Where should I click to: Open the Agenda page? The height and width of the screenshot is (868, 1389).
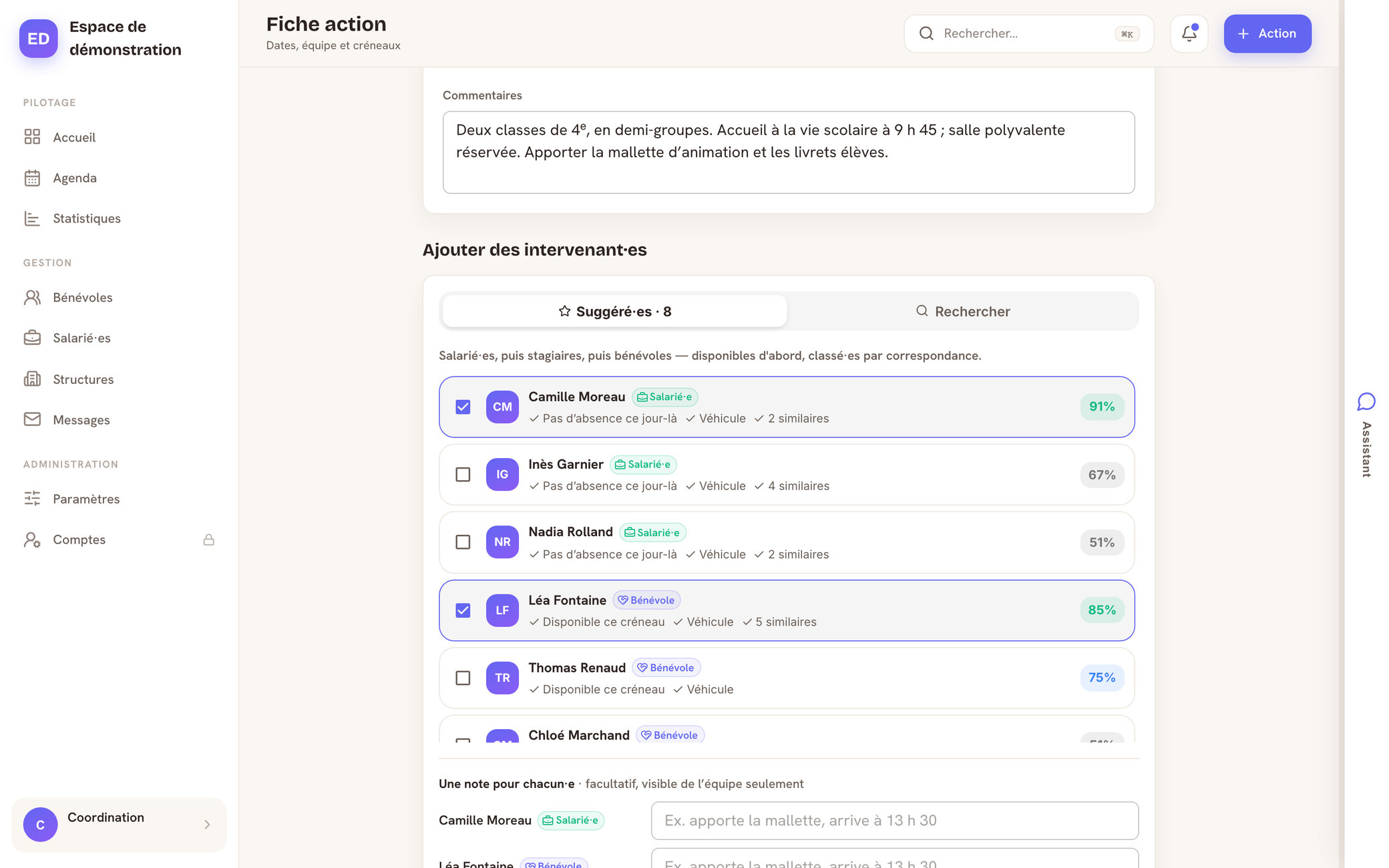point(119,178)
